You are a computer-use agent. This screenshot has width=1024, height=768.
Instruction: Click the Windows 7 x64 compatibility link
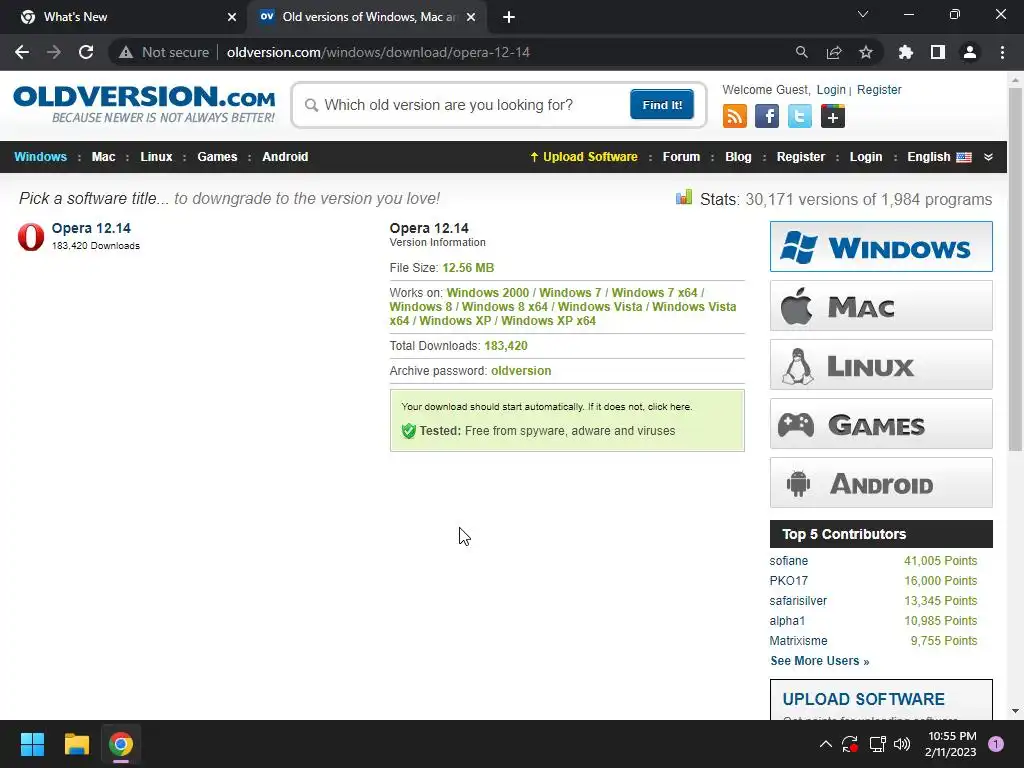click(654, 293)
